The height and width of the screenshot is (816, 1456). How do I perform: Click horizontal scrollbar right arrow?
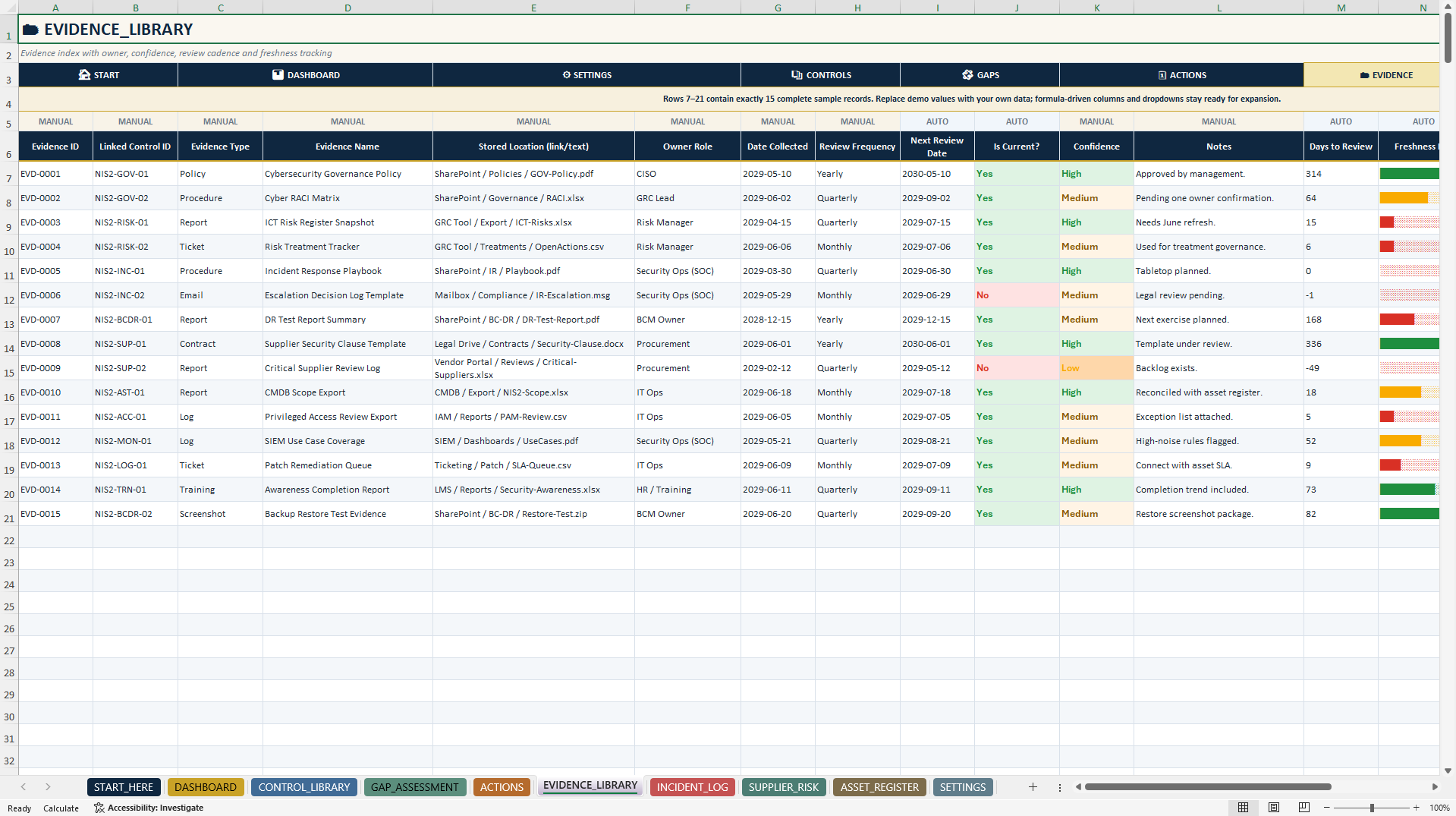point(1435,787)
